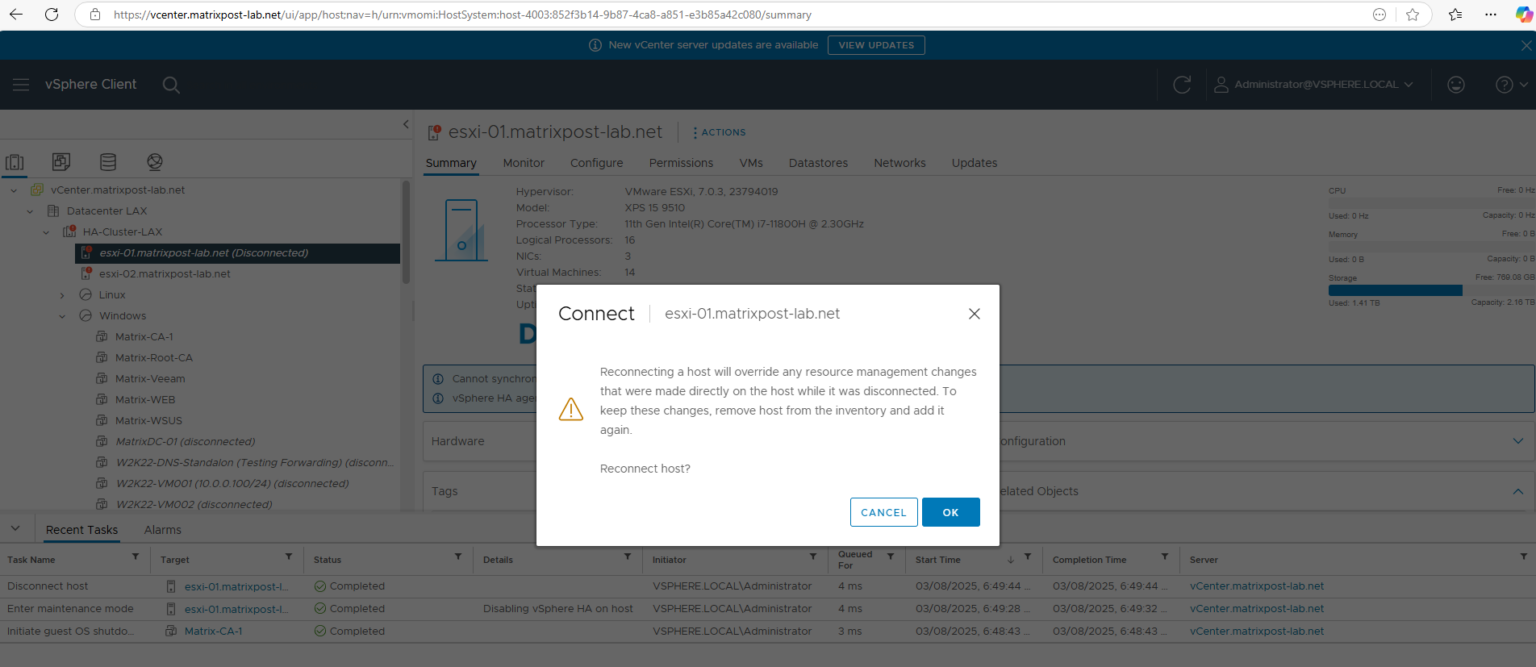Click the vSphere Client search magnifier
Viewport: 1536px width, 667px height.
(x=170, y=84)
